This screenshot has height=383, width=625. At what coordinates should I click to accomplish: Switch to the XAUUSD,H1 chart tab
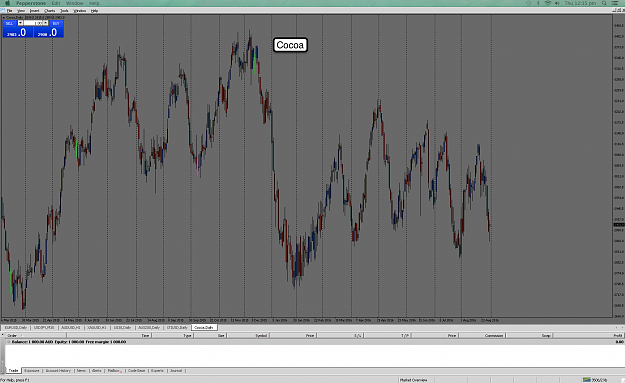(97, 327)
